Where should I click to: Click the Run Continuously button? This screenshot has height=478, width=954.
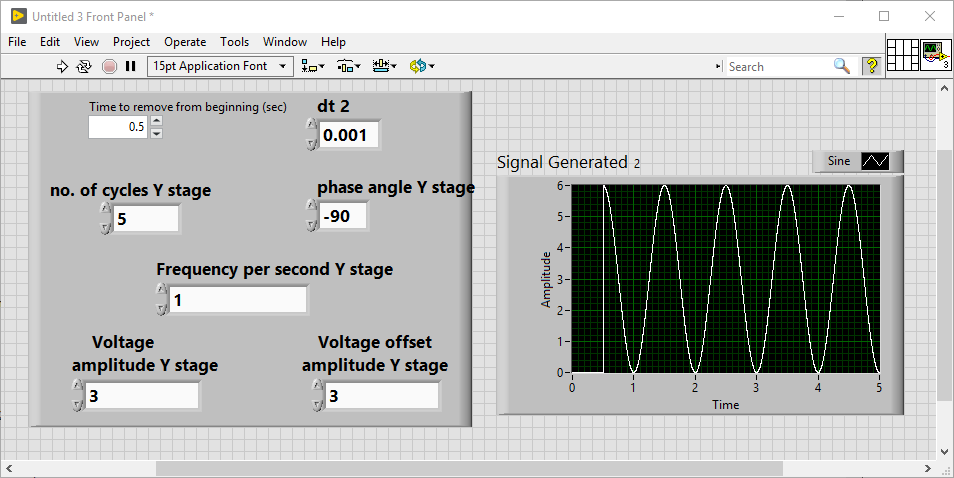pos(84,66)
